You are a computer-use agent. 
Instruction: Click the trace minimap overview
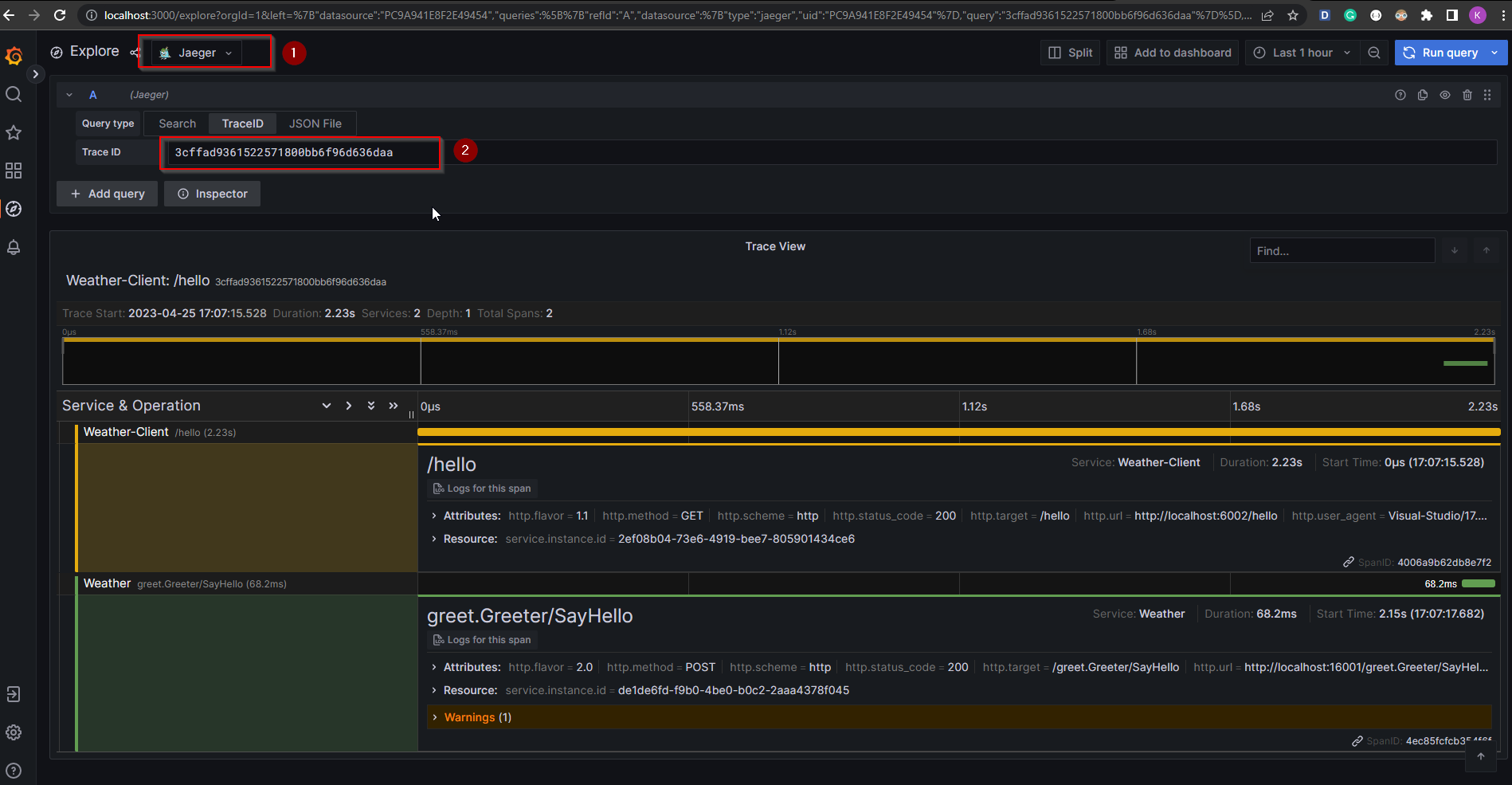click(778, 361)
